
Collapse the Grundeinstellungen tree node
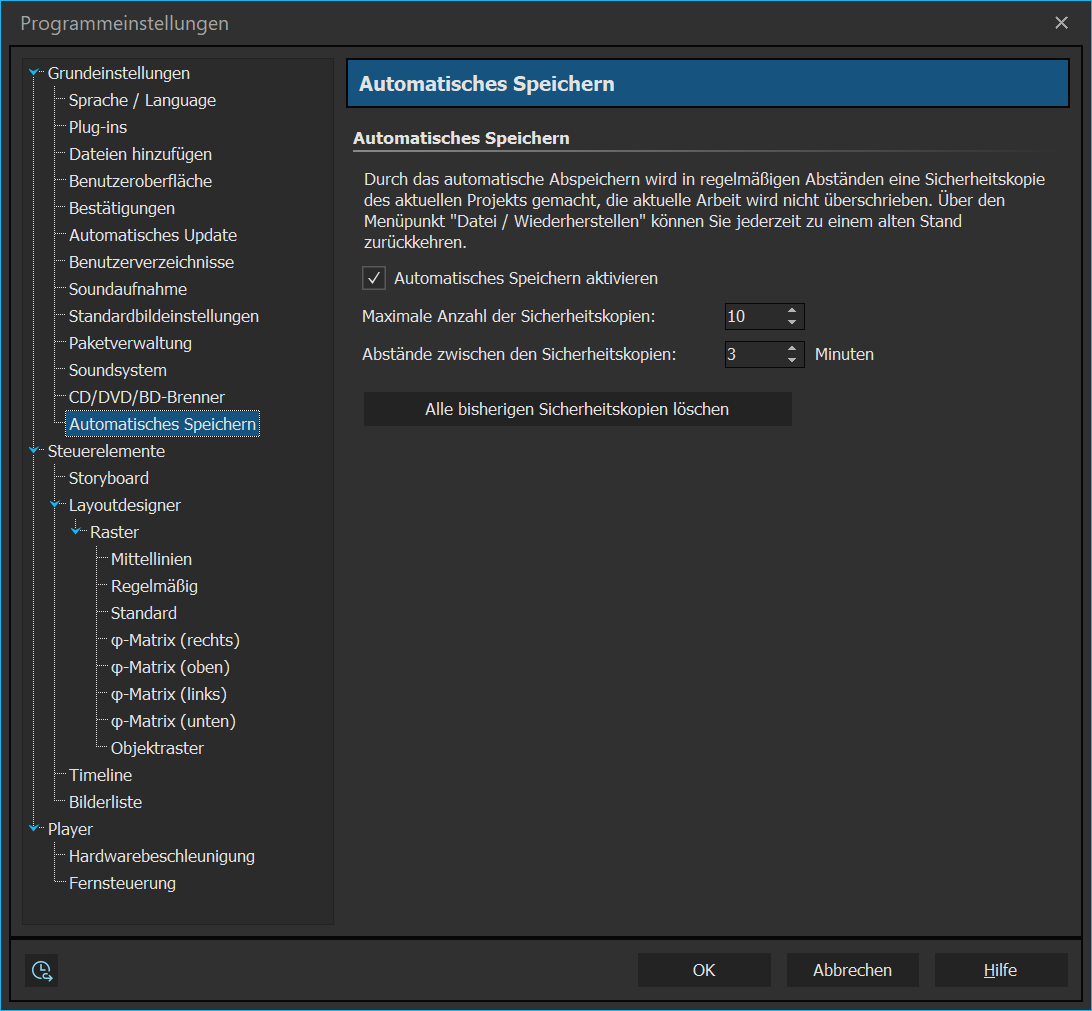point(35,73)
